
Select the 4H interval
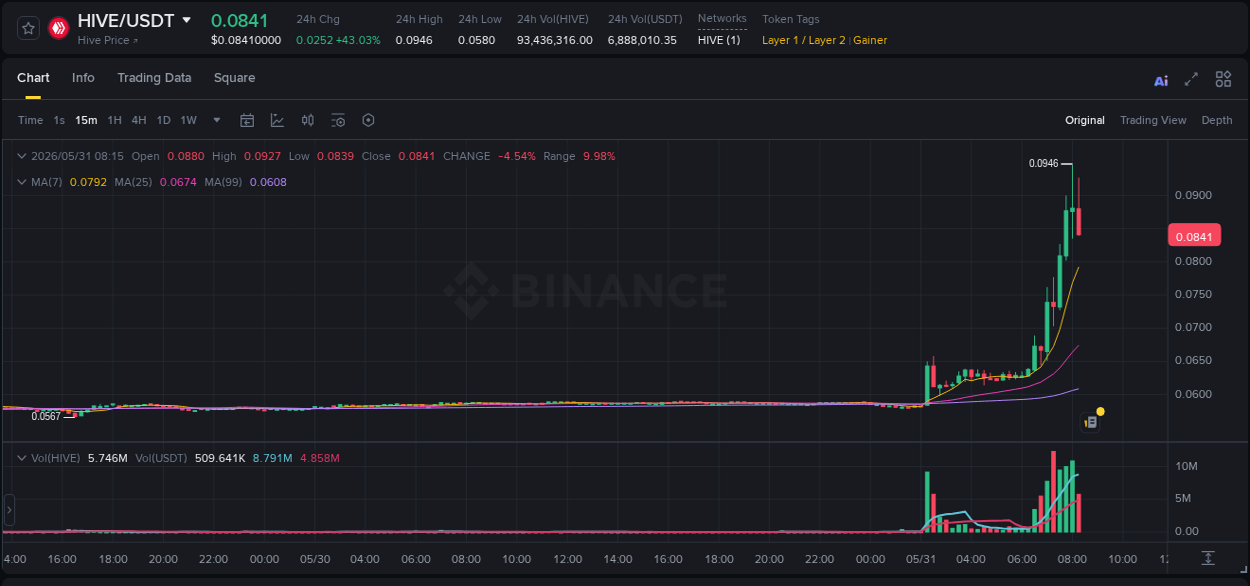[138, 120]
